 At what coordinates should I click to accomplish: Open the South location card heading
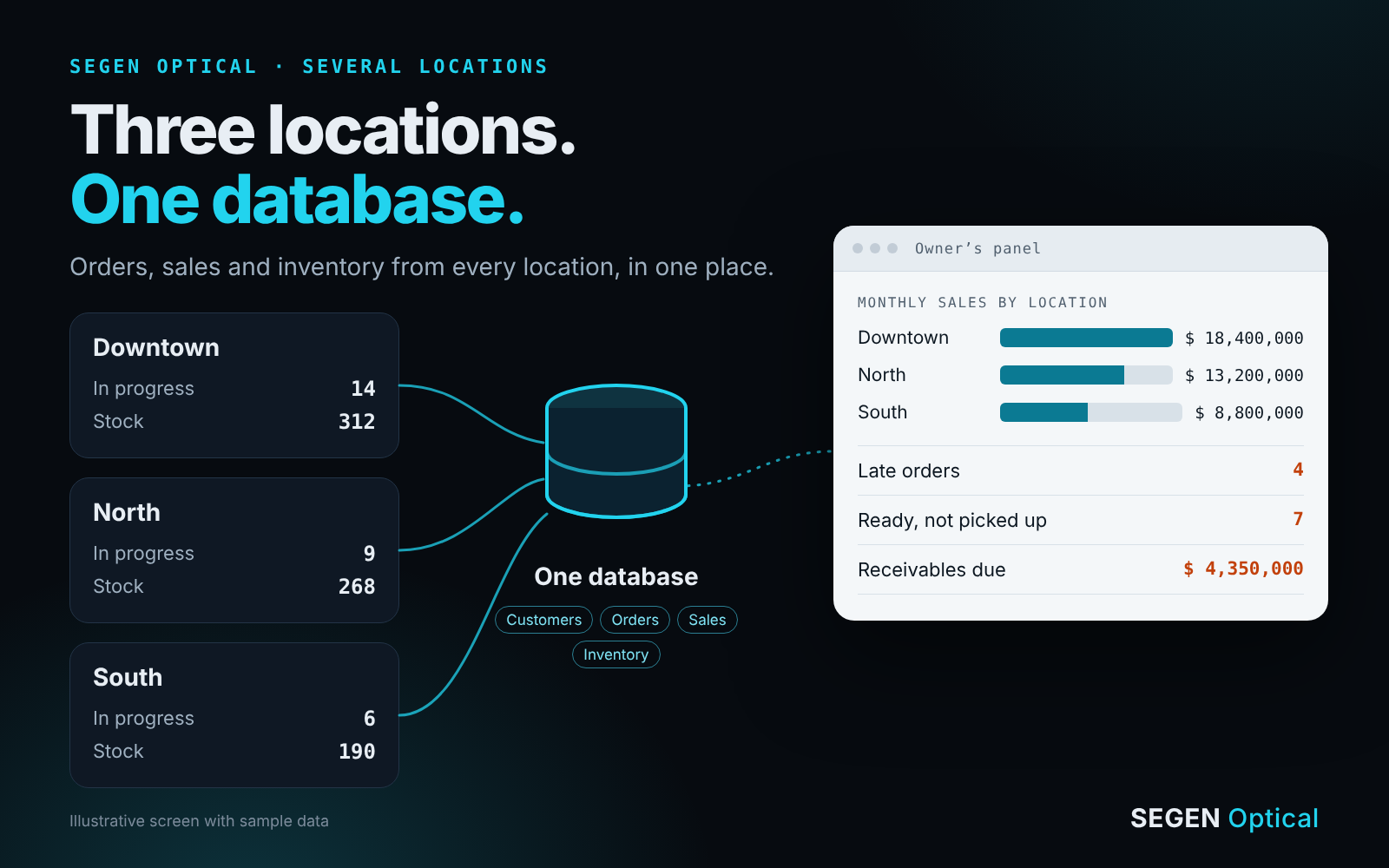(128, 677)
